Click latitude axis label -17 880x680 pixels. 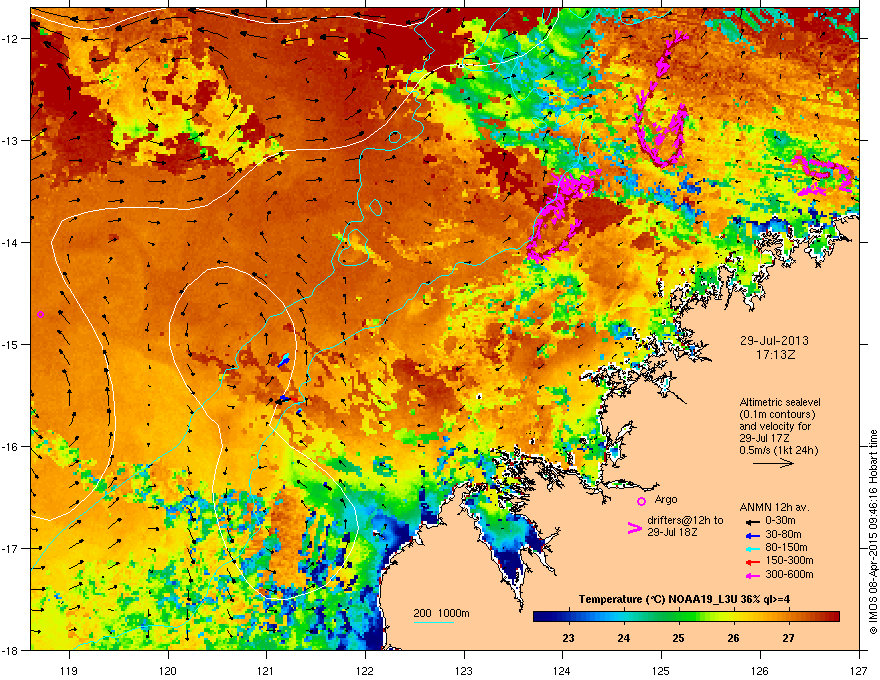[x=10, y=548]
